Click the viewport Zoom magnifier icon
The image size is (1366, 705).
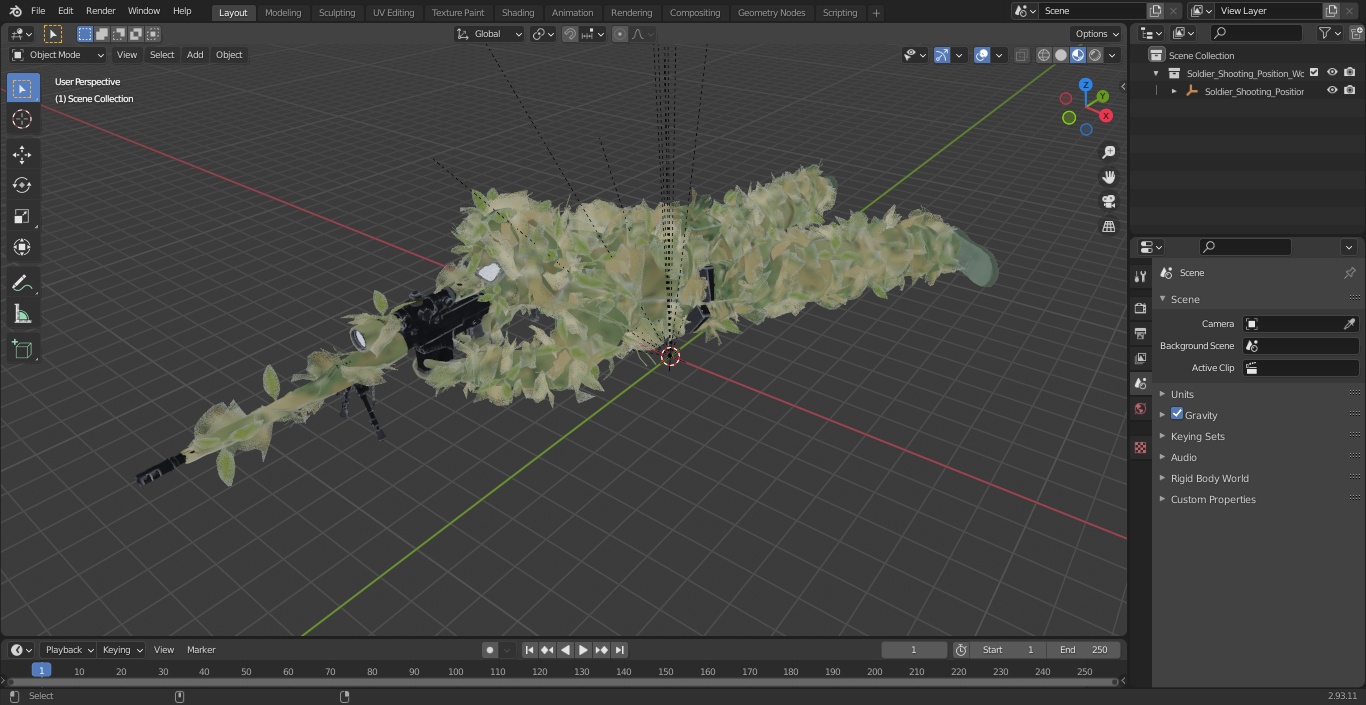point(1108,152)
